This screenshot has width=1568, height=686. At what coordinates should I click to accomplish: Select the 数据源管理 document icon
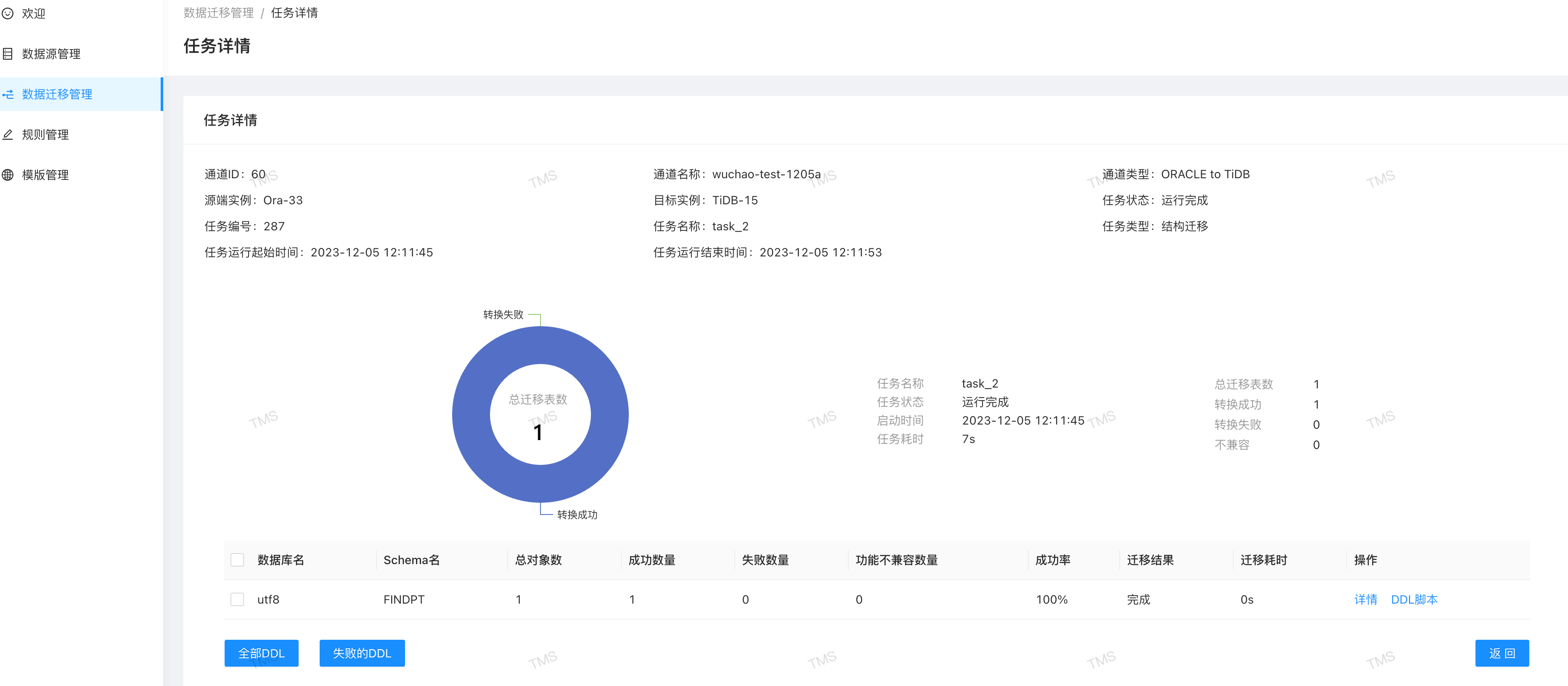tap(8, 53)
